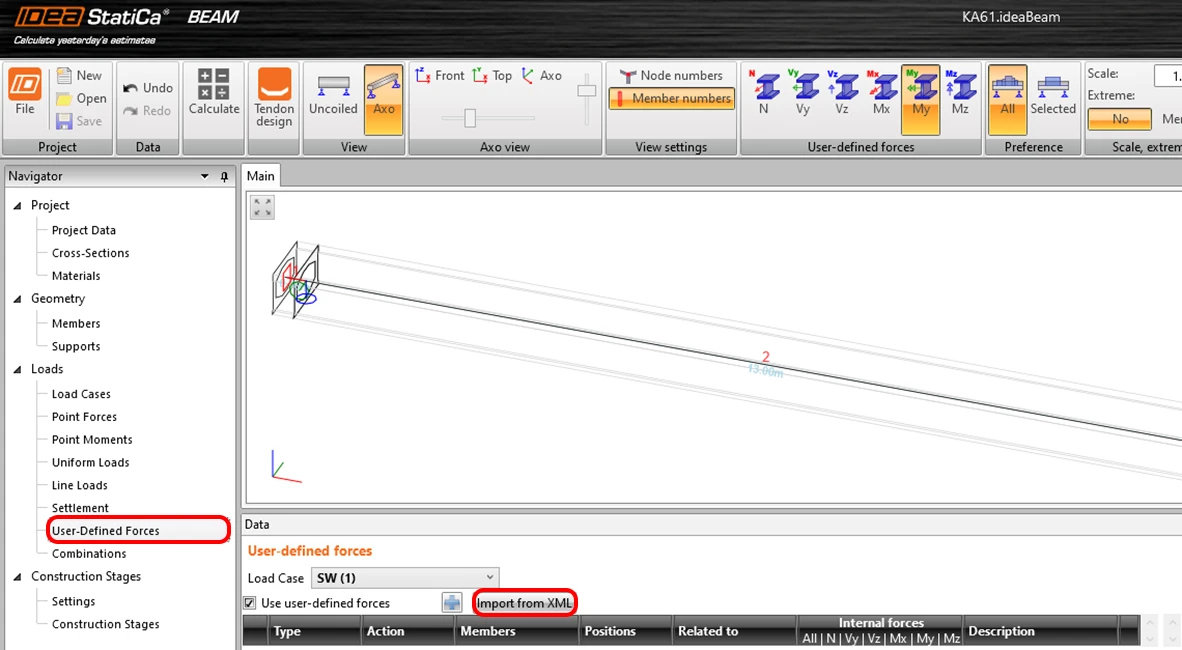Open the File menu button

click(25, 93)
